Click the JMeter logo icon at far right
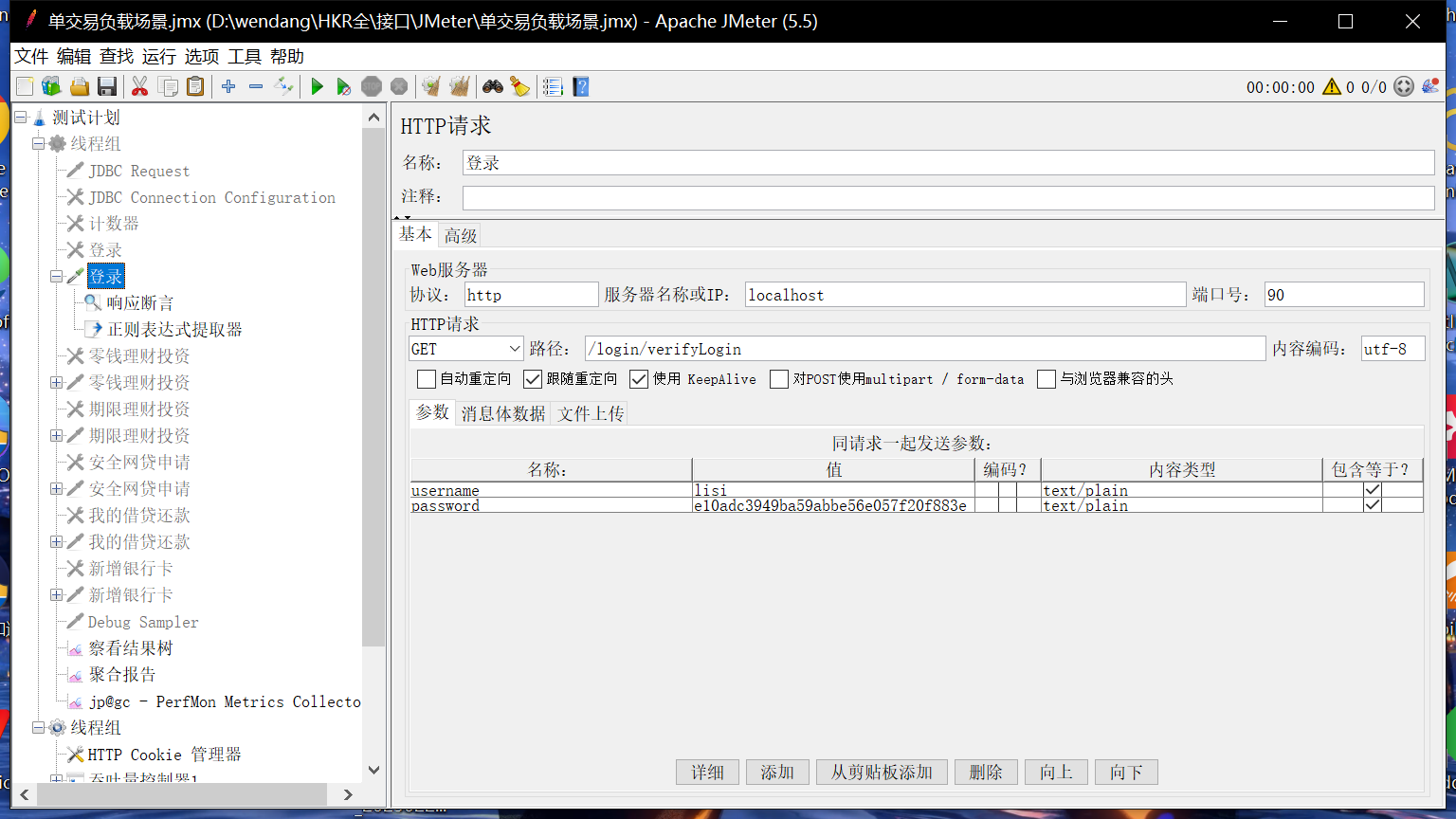This screenshot has height=819, width=1456. pos(1430,87)
